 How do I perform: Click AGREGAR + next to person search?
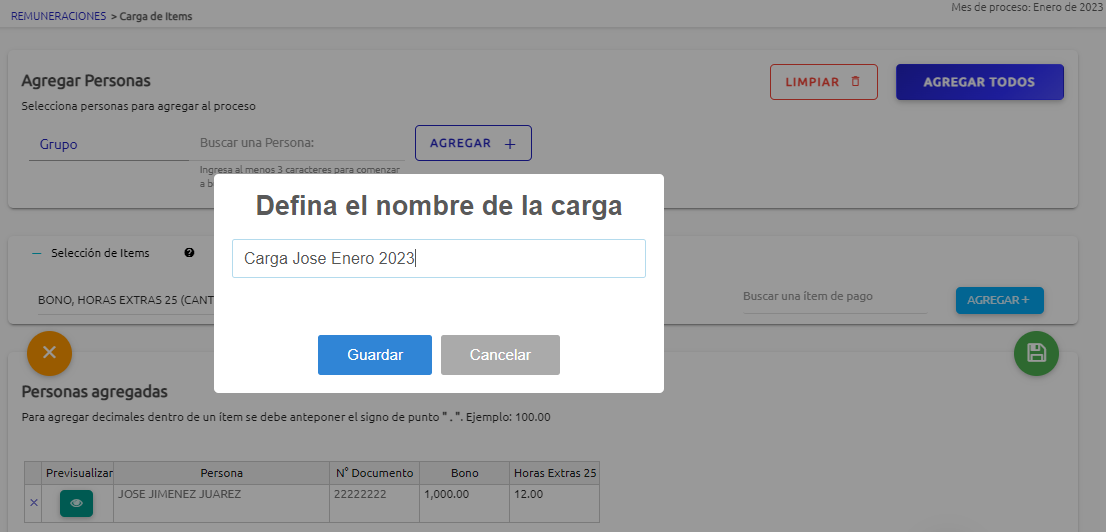473,143
